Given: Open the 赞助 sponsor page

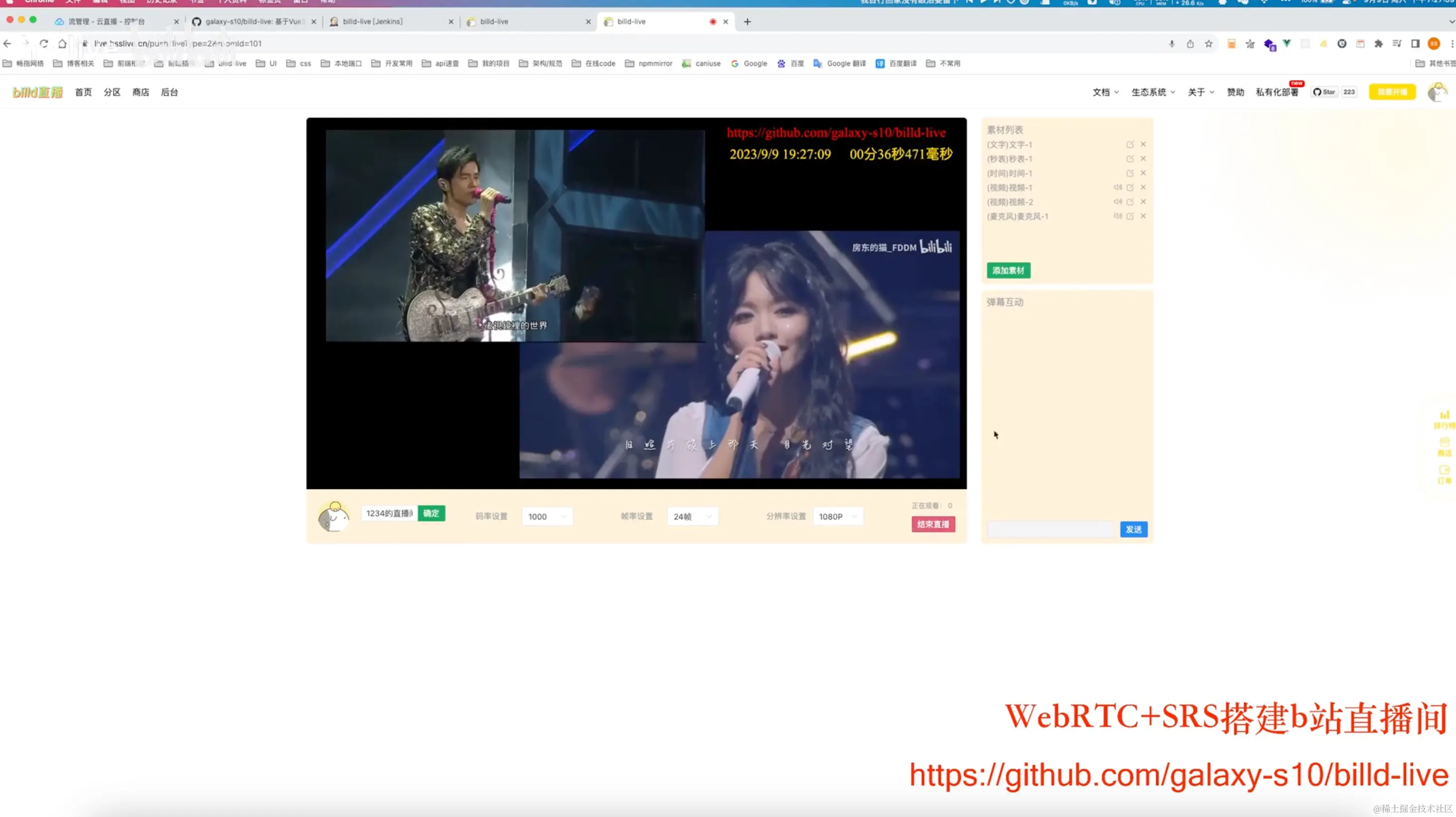Looking at the screenshot, I should point(1236,92).
